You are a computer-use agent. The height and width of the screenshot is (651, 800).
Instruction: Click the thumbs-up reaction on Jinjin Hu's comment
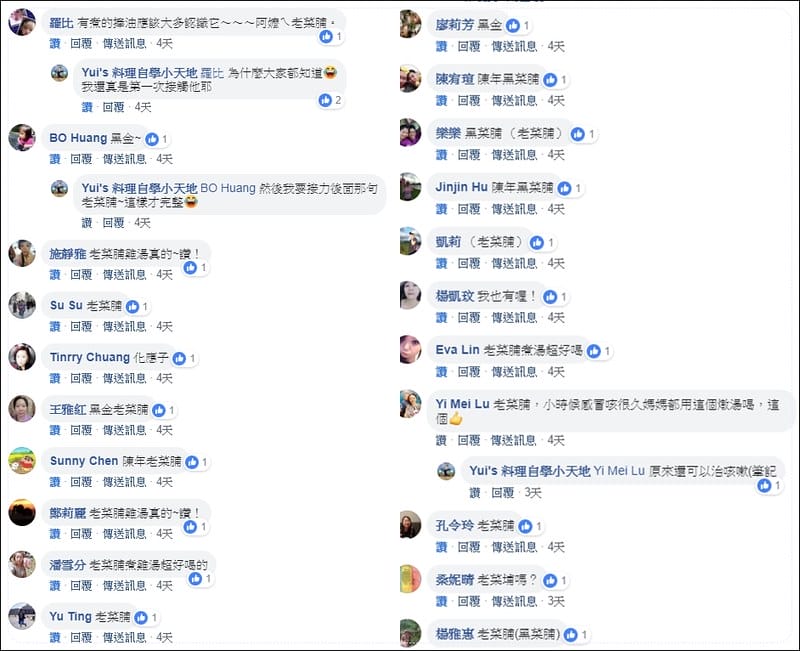(564, 188)
